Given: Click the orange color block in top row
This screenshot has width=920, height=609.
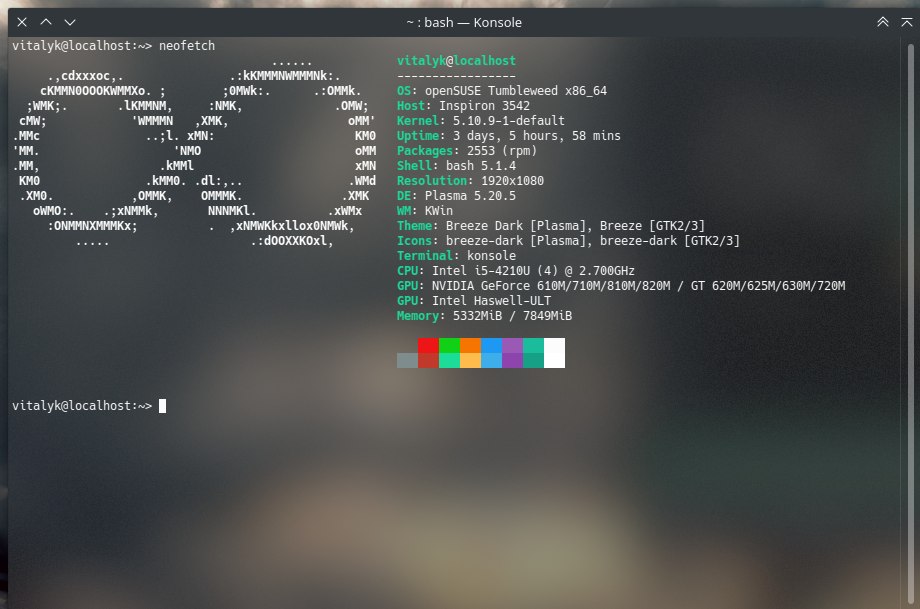Looking at the screenshot, I should (x=471, y=345).
